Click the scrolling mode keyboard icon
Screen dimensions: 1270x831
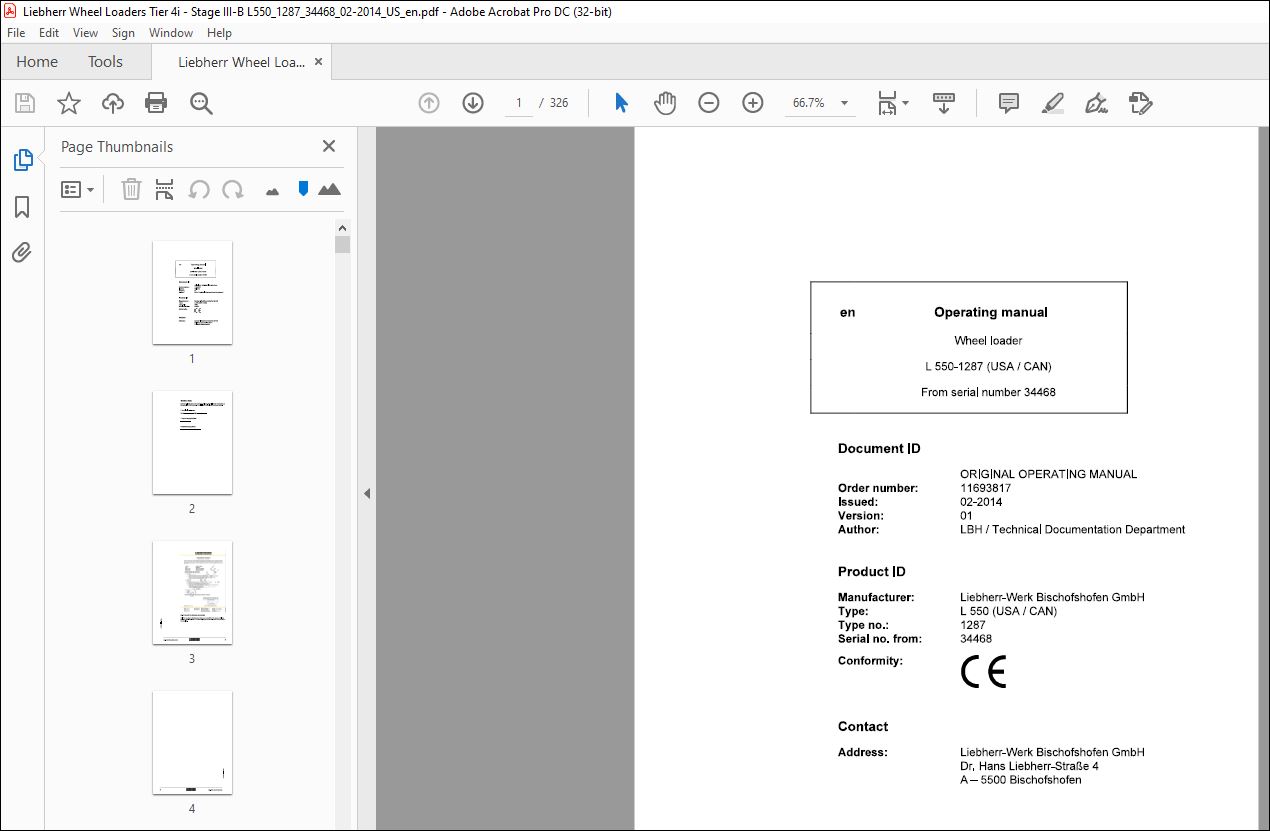(x=944, y=103)
